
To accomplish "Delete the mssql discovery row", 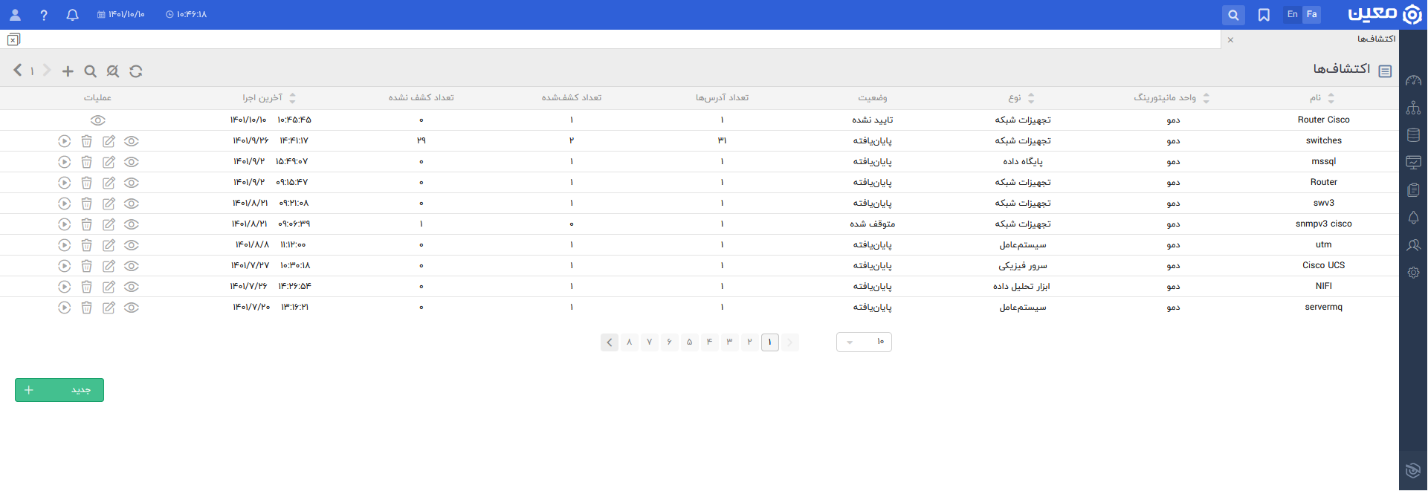I will pos(86,161).
